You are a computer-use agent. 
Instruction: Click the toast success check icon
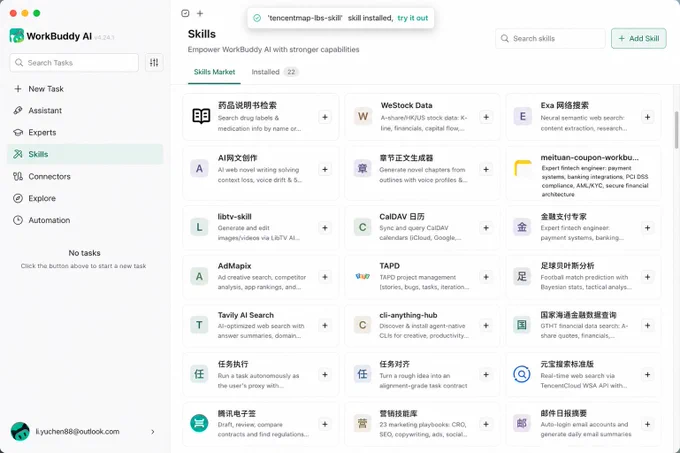257,18
